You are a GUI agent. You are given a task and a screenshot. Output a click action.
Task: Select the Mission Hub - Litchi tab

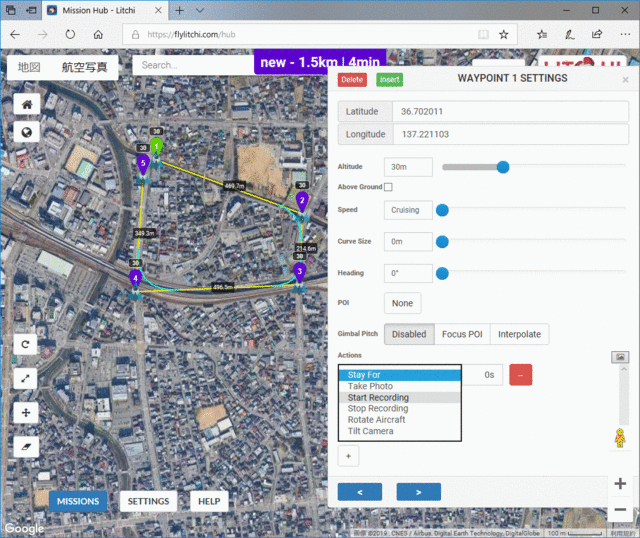[x=104, y=10]
